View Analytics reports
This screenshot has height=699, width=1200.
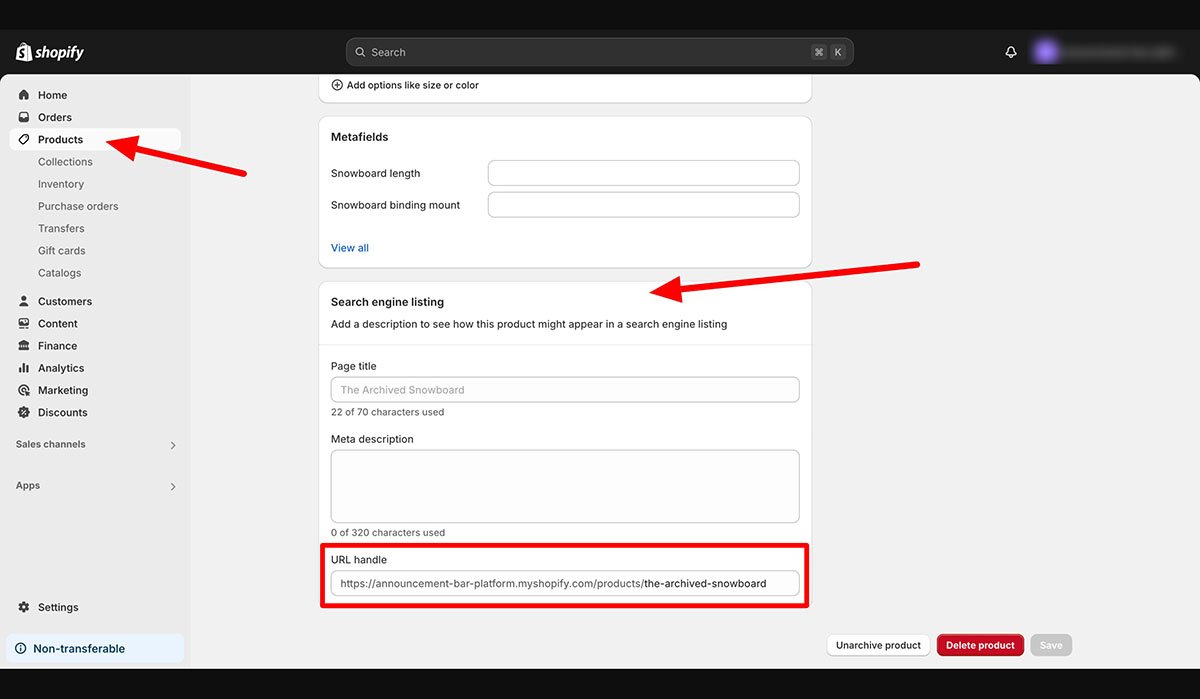[62, 367]
